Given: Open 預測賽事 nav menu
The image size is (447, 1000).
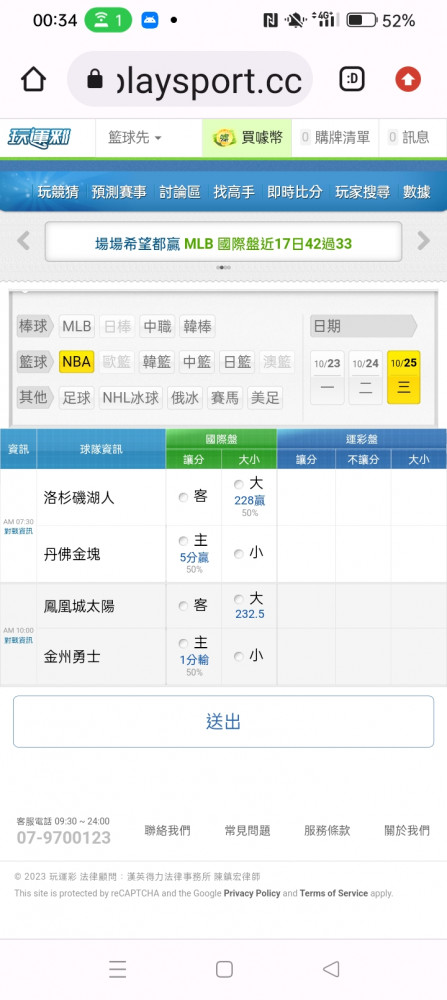Looking at the screenshot, I should pos(119,192).
